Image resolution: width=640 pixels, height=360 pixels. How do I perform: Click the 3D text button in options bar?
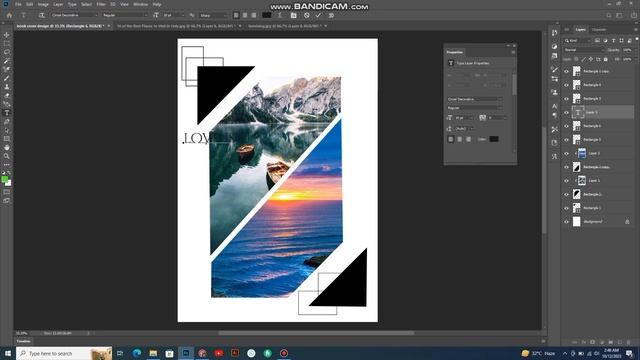331,16
